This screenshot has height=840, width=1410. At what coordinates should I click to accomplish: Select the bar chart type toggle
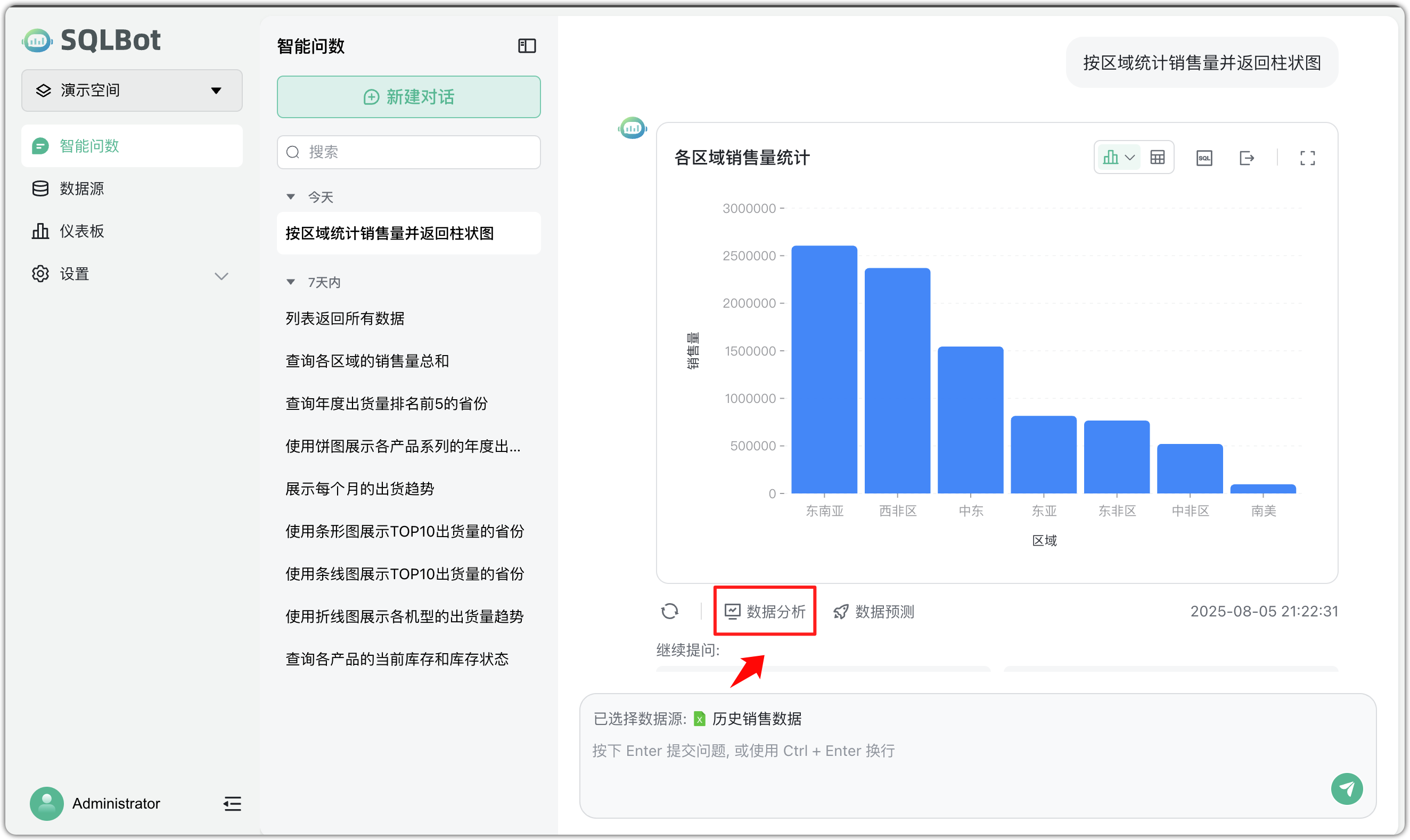click(1111, 157)
